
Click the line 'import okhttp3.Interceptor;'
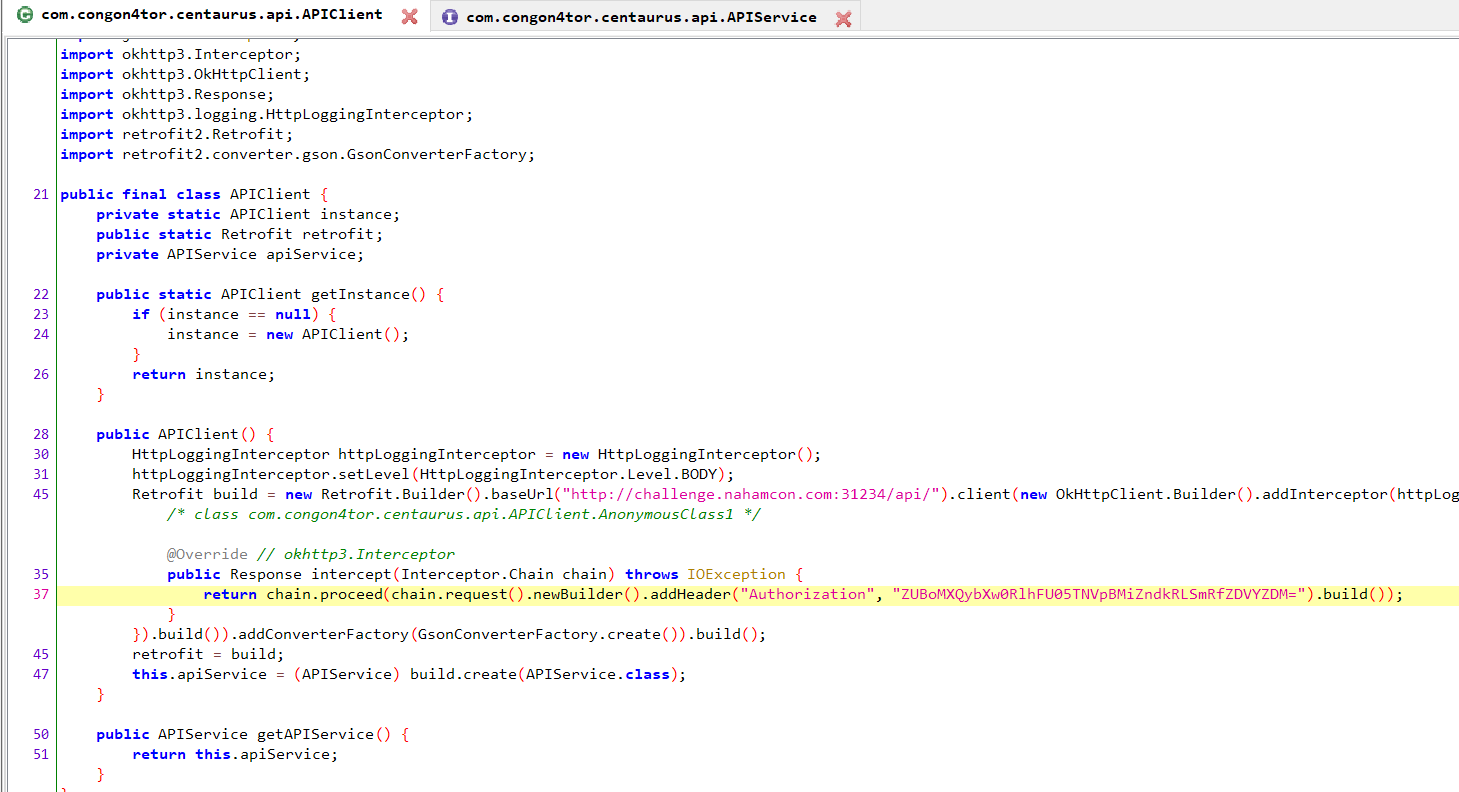click(x=180, y=54)
